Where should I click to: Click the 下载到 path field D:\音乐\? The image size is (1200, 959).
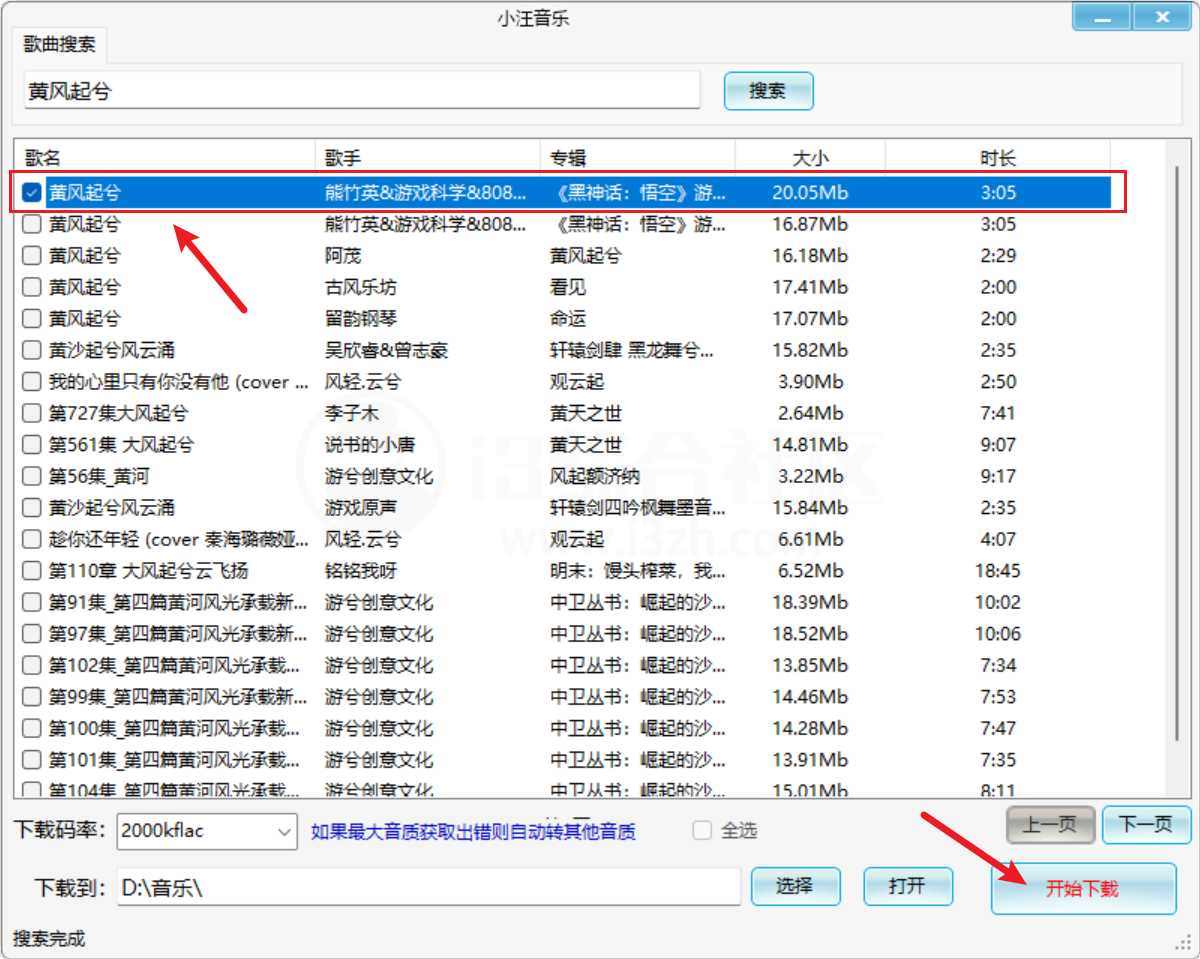[x=429, y=886]
